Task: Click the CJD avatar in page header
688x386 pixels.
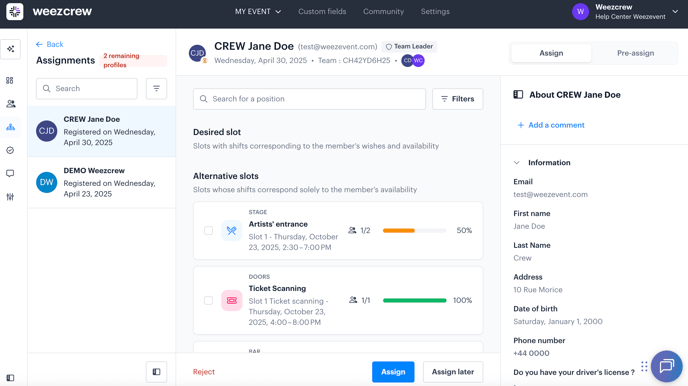Action: (197, 53)
